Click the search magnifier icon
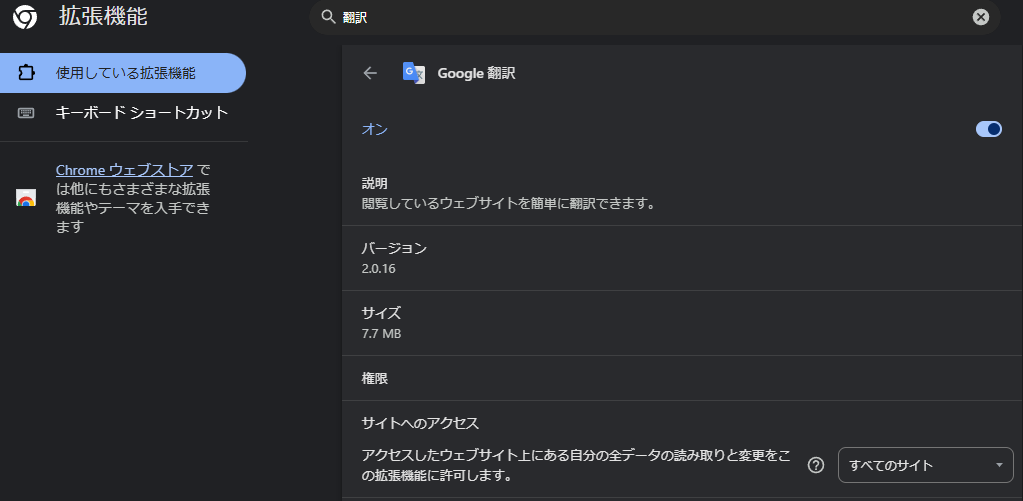This screenshot has width=1023, height=501. [x=328, y=17]
